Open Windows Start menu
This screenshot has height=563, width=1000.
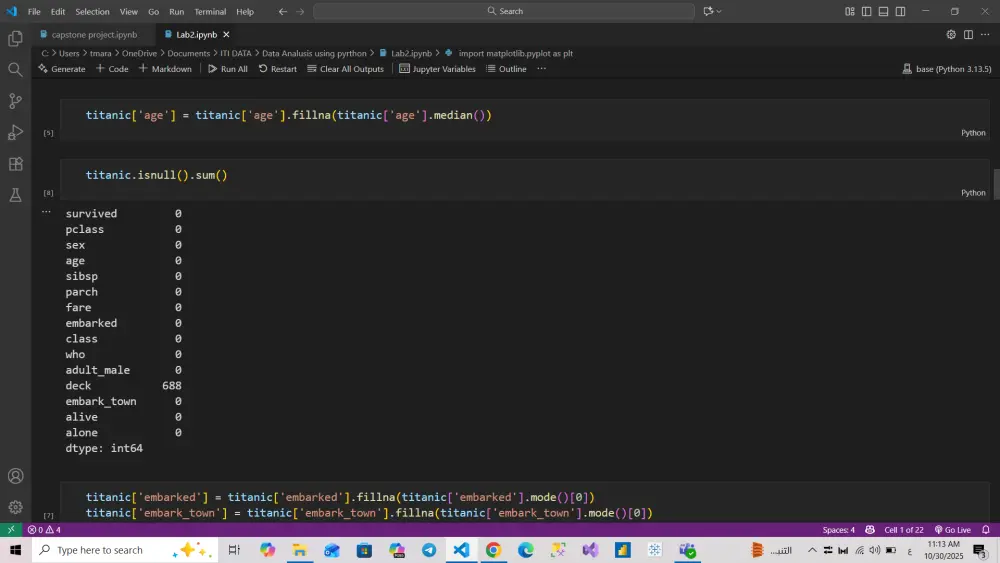15,550
